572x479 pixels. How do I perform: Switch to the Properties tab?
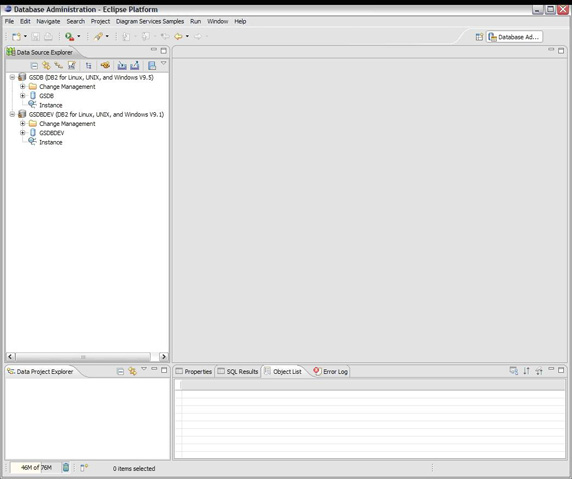(194, 371)
